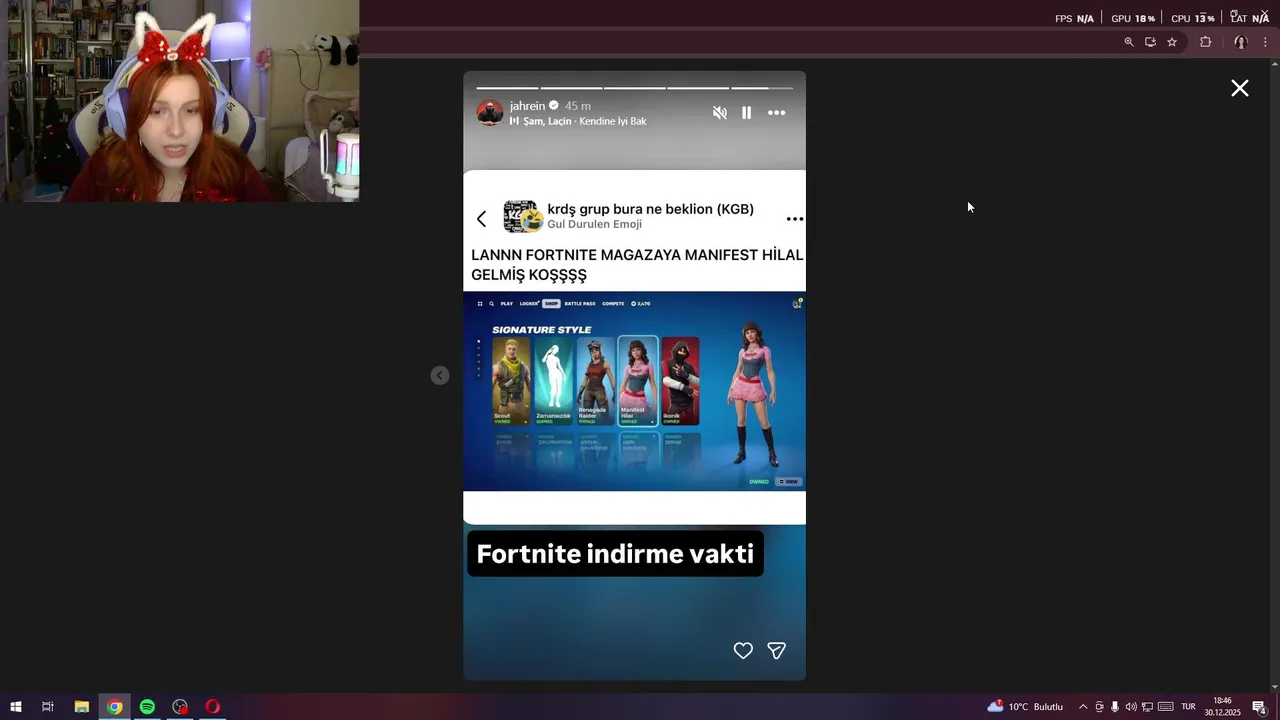Jump to the last story progress segment
The height and width of the screenshot is (720, 1280).
tap(762, 88)
